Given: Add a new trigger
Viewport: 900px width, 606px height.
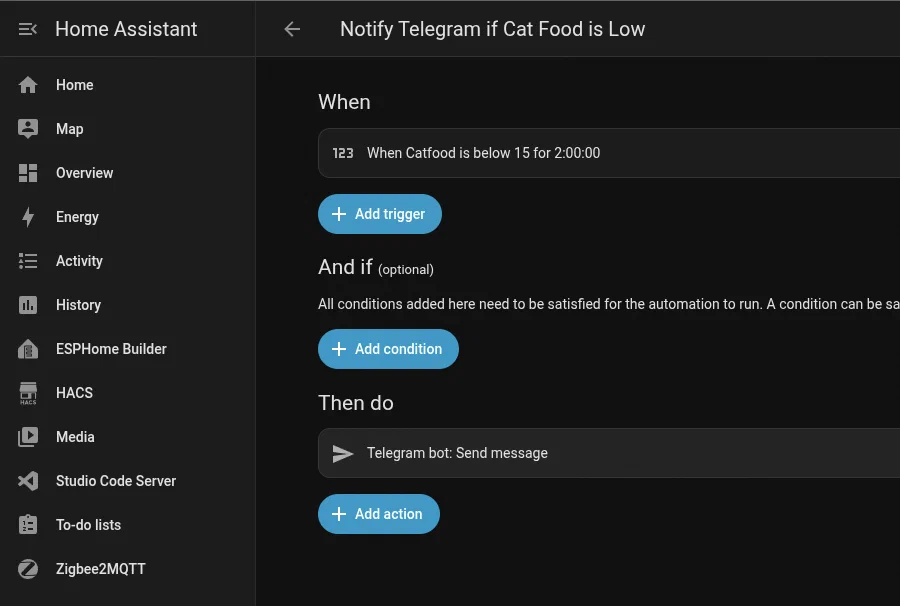Looking at the screenshot, I should tap(380, 214).
